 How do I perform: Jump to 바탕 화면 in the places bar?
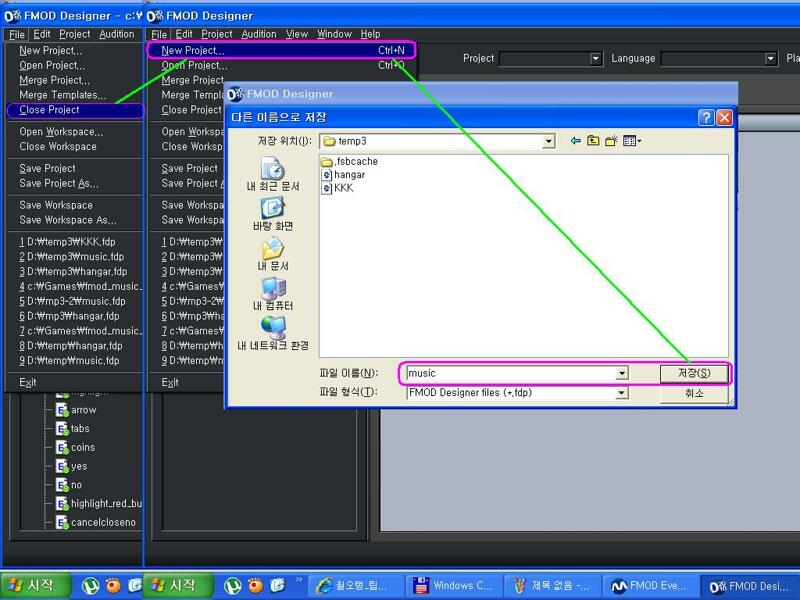[273, 214]
